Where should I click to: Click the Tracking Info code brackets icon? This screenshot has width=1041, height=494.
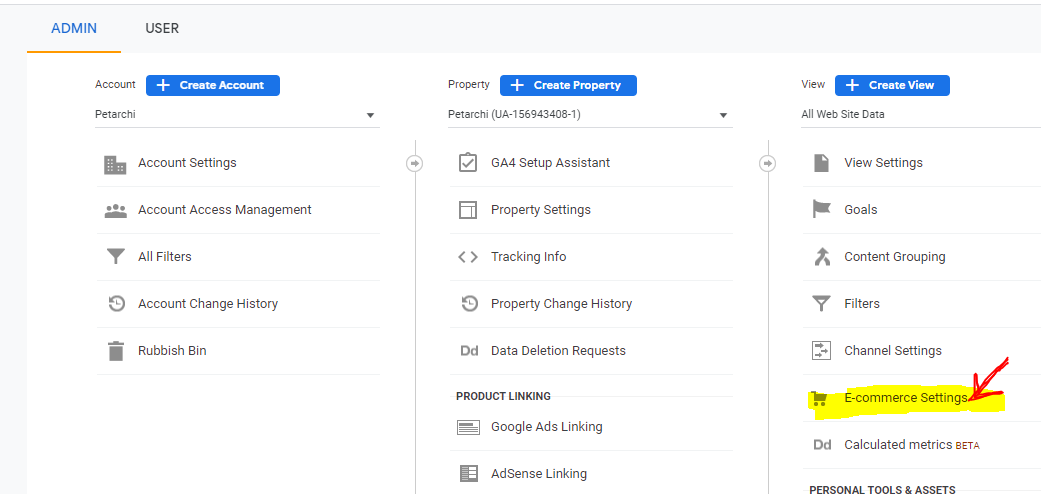click(468, 257)
